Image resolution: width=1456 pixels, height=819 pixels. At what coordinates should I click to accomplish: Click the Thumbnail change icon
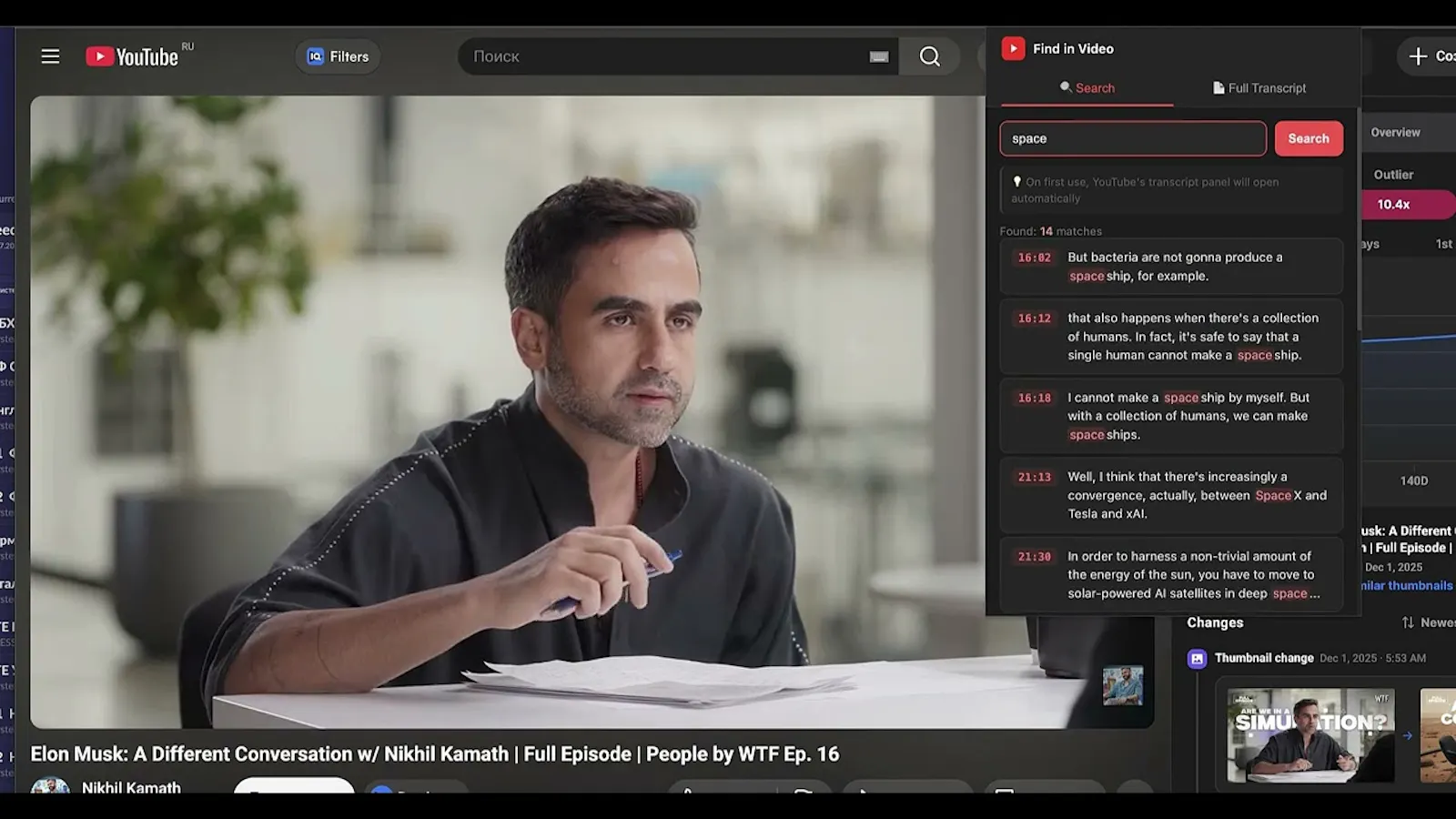click(1197, 658)
